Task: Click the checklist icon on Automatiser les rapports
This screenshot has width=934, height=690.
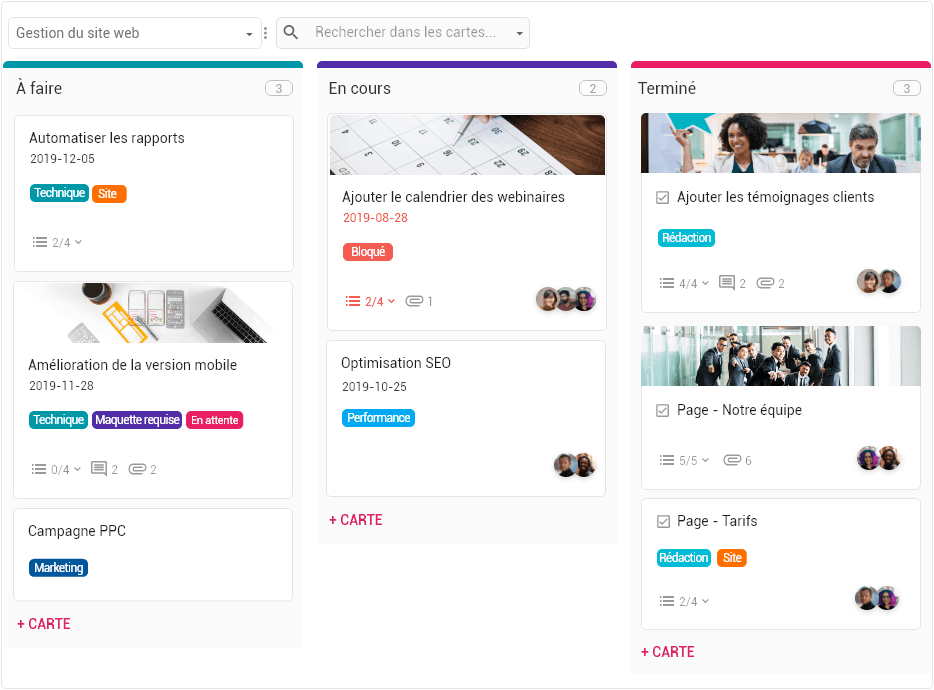Action: tap(37, 241)
